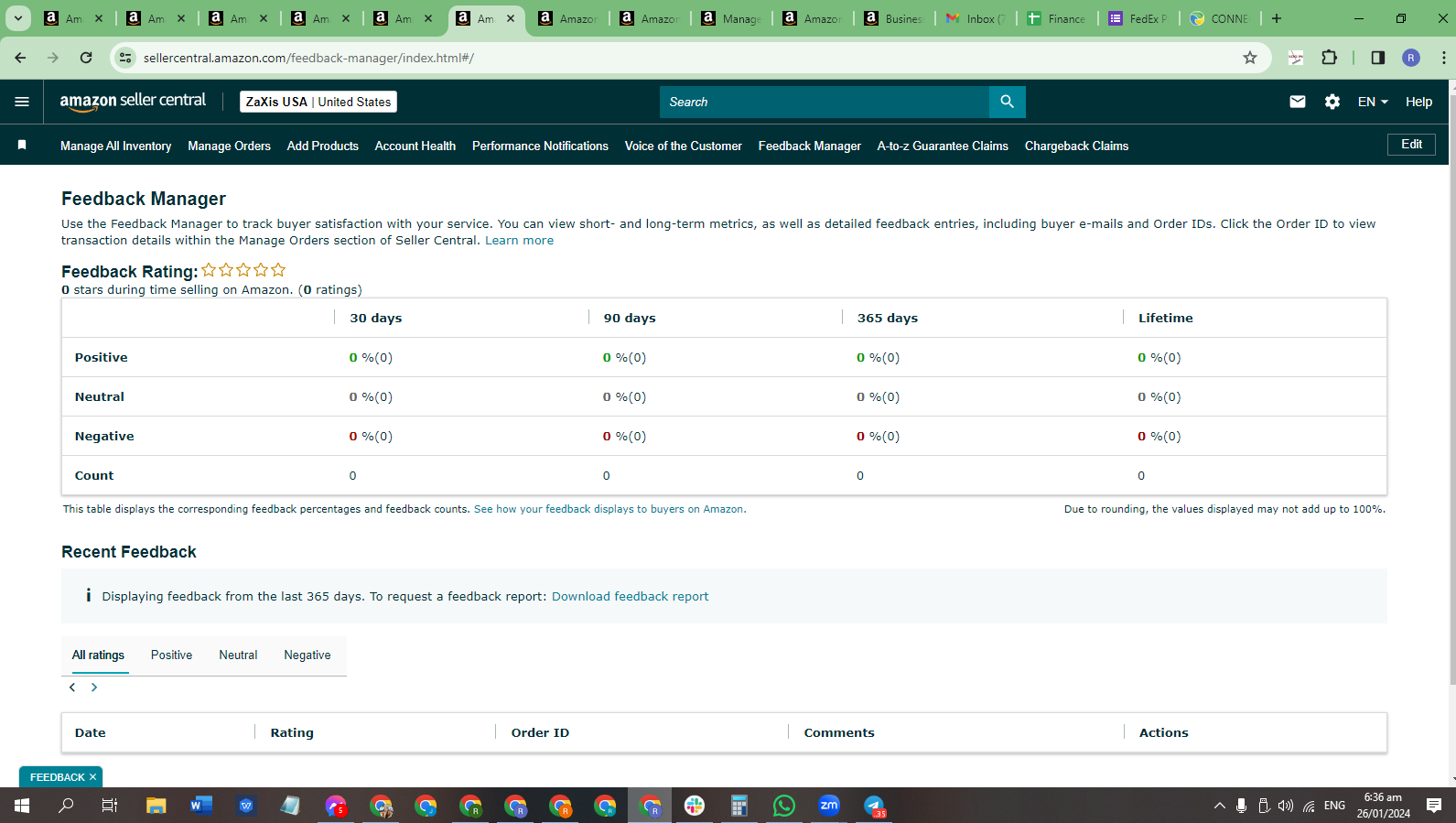The image size is (1456, 823).
Task: View site information icon in address bar
Action: (x=125, y=58)
